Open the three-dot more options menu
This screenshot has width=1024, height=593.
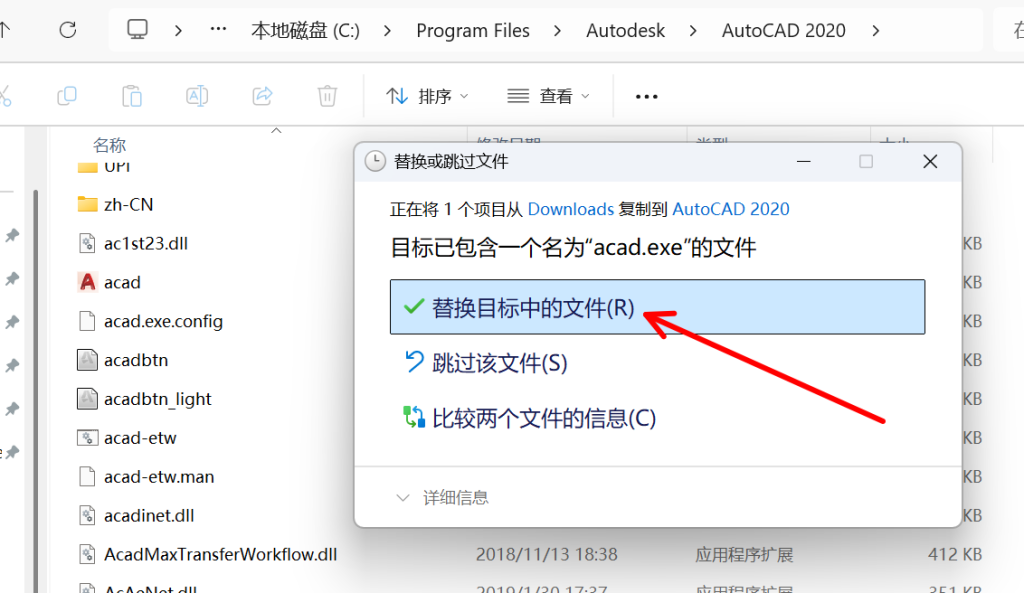(647, 96)
